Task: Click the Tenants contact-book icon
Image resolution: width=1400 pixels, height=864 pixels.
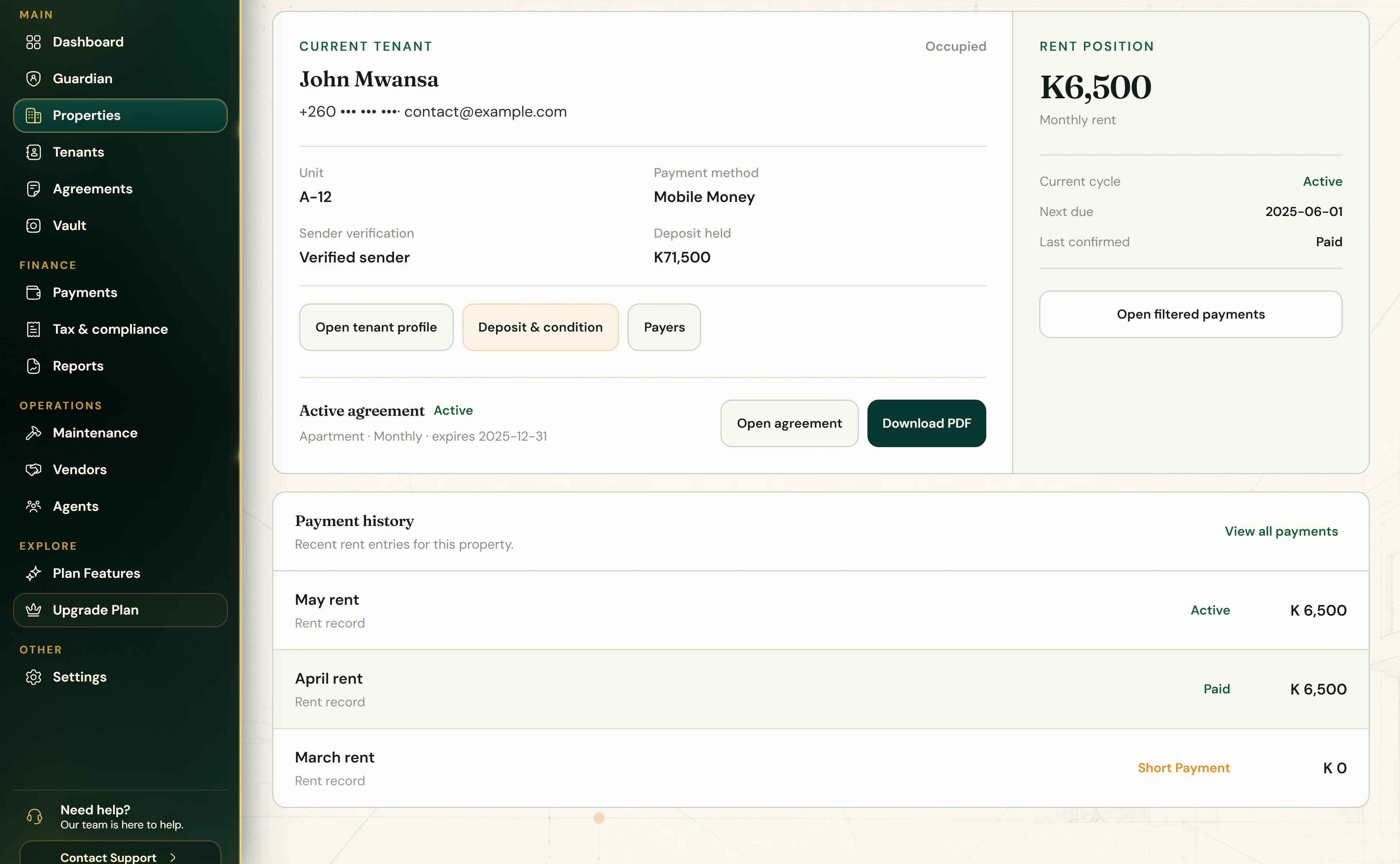Action: pyautogui.click(x=34, y=152)
